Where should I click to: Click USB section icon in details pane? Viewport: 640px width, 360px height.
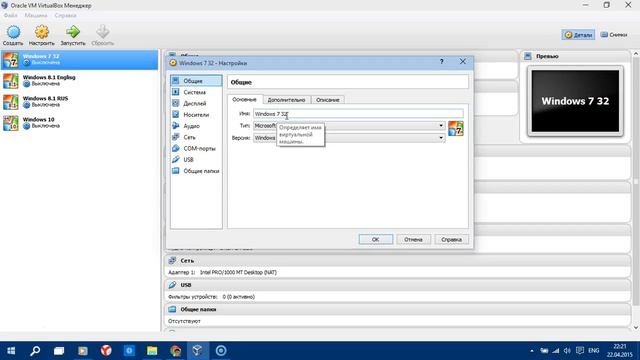[x=172, y=285]
